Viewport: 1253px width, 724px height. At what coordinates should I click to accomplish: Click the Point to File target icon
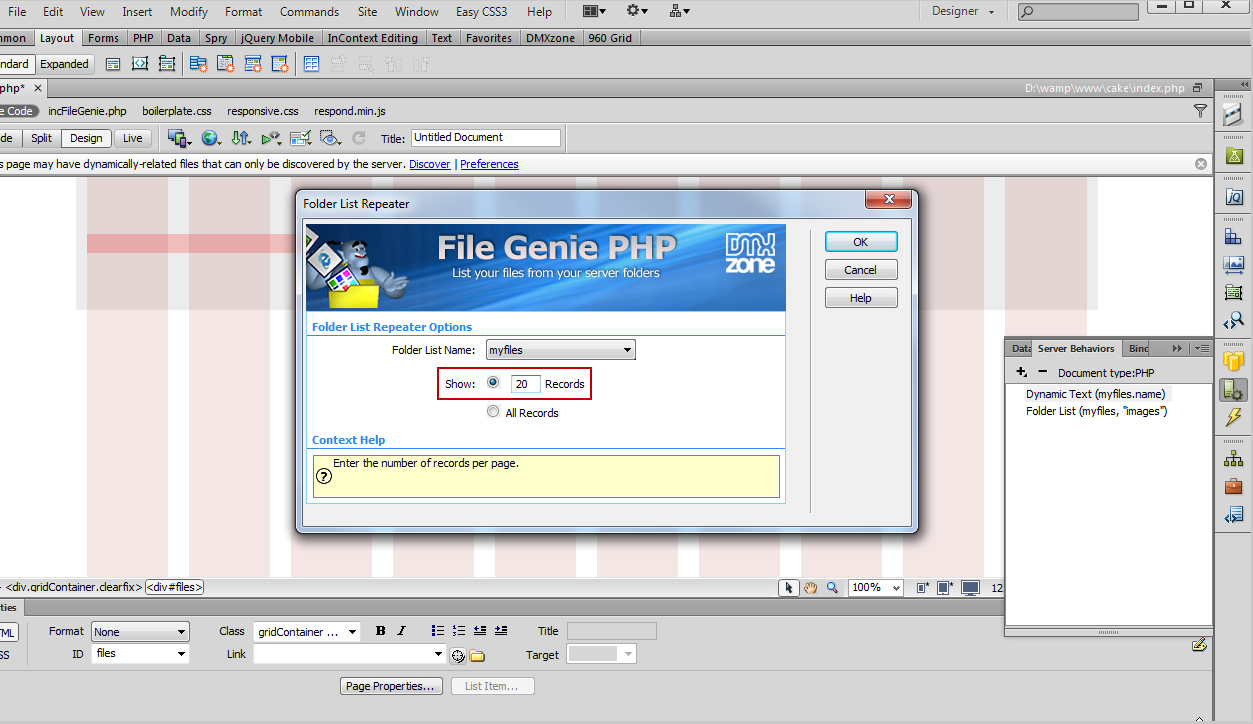click(x=458, y=656)
